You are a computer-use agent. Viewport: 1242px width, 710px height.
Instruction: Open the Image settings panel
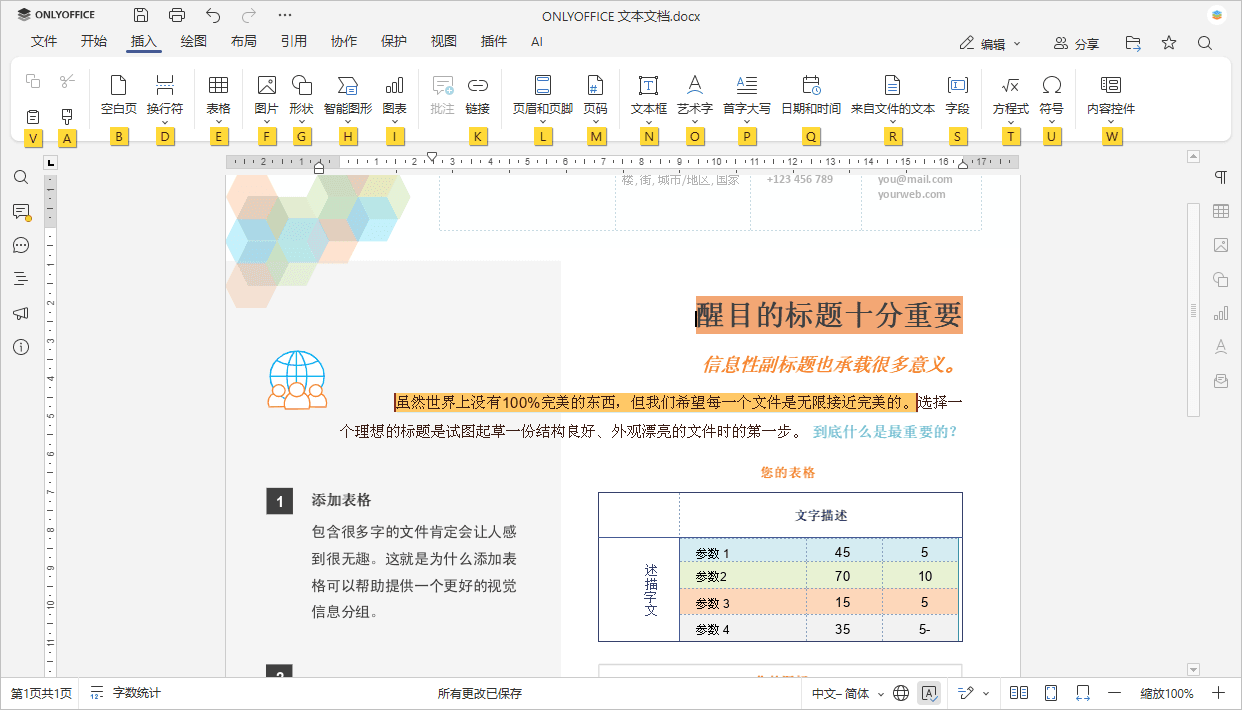click(1219, 245)
